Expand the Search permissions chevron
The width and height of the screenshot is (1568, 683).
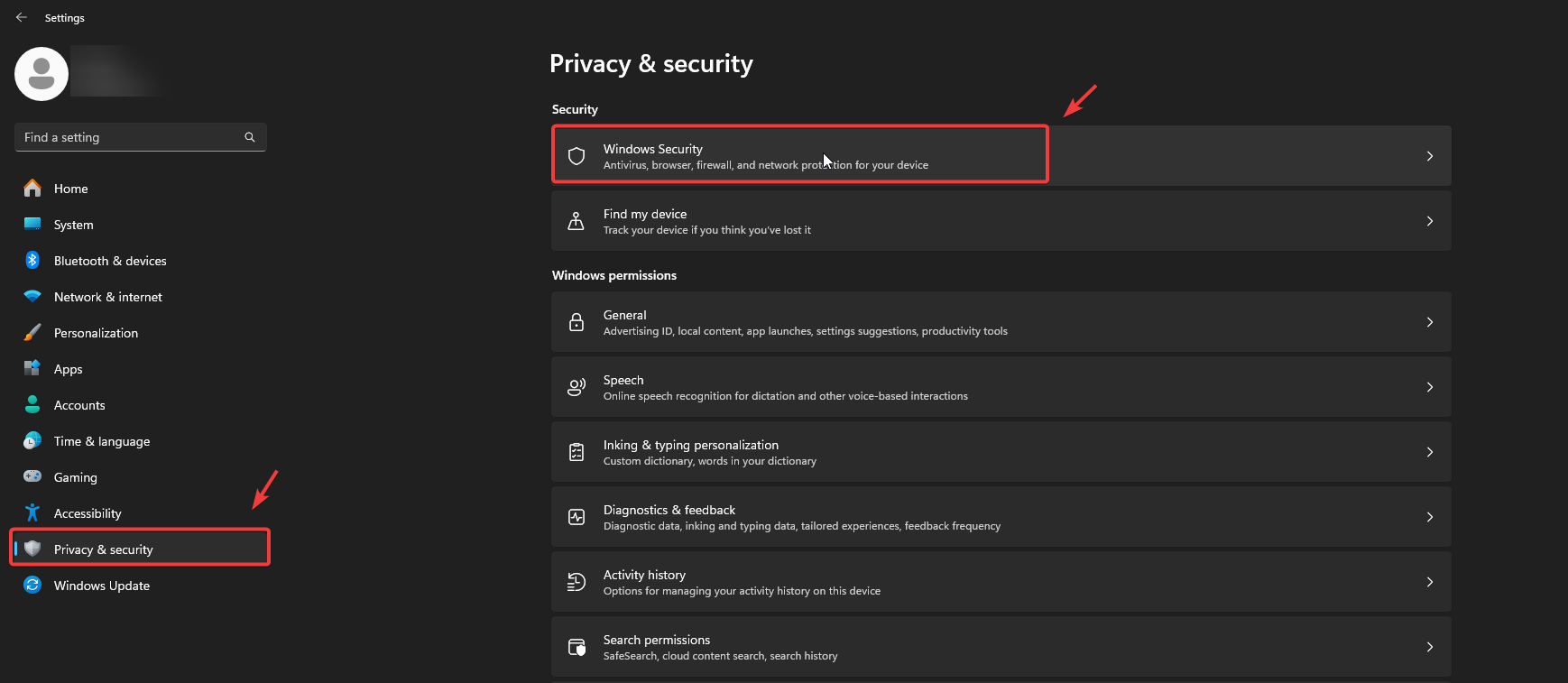tap(1430, 647)
